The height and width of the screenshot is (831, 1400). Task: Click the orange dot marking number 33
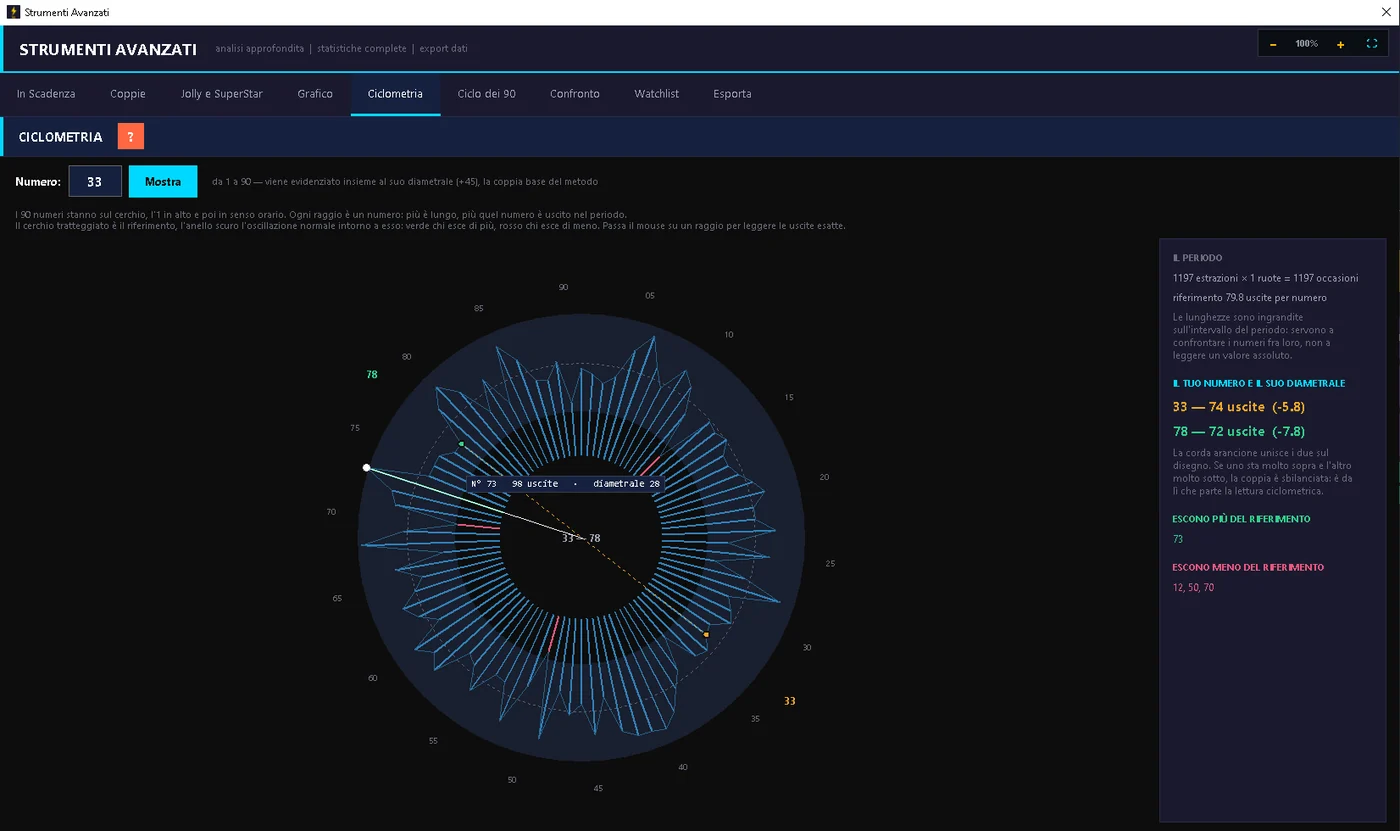coord(706,635)
